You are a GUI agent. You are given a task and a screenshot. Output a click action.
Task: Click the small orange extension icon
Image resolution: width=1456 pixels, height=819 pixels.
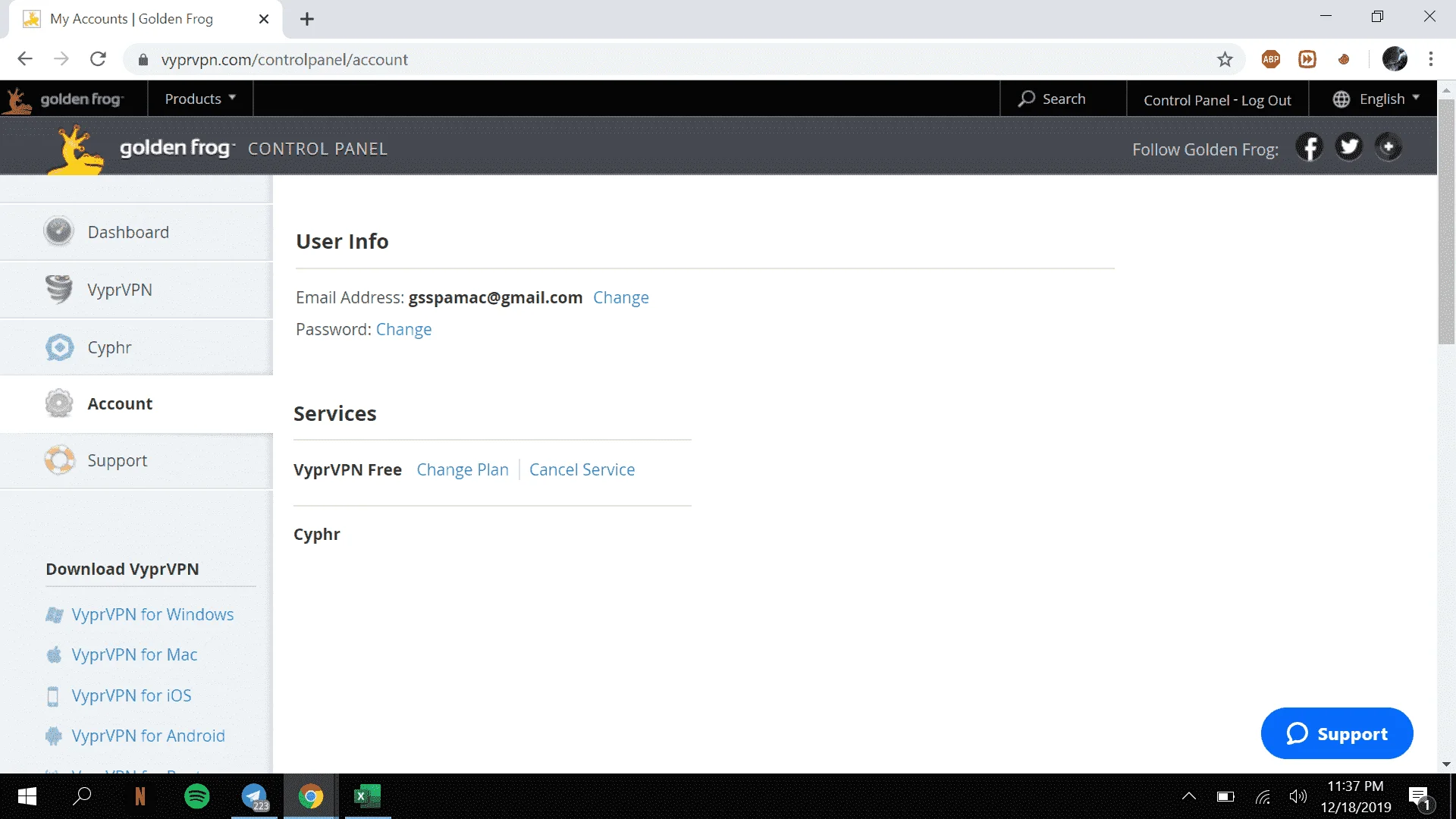pyautogui.click(x=1344, y=59)
